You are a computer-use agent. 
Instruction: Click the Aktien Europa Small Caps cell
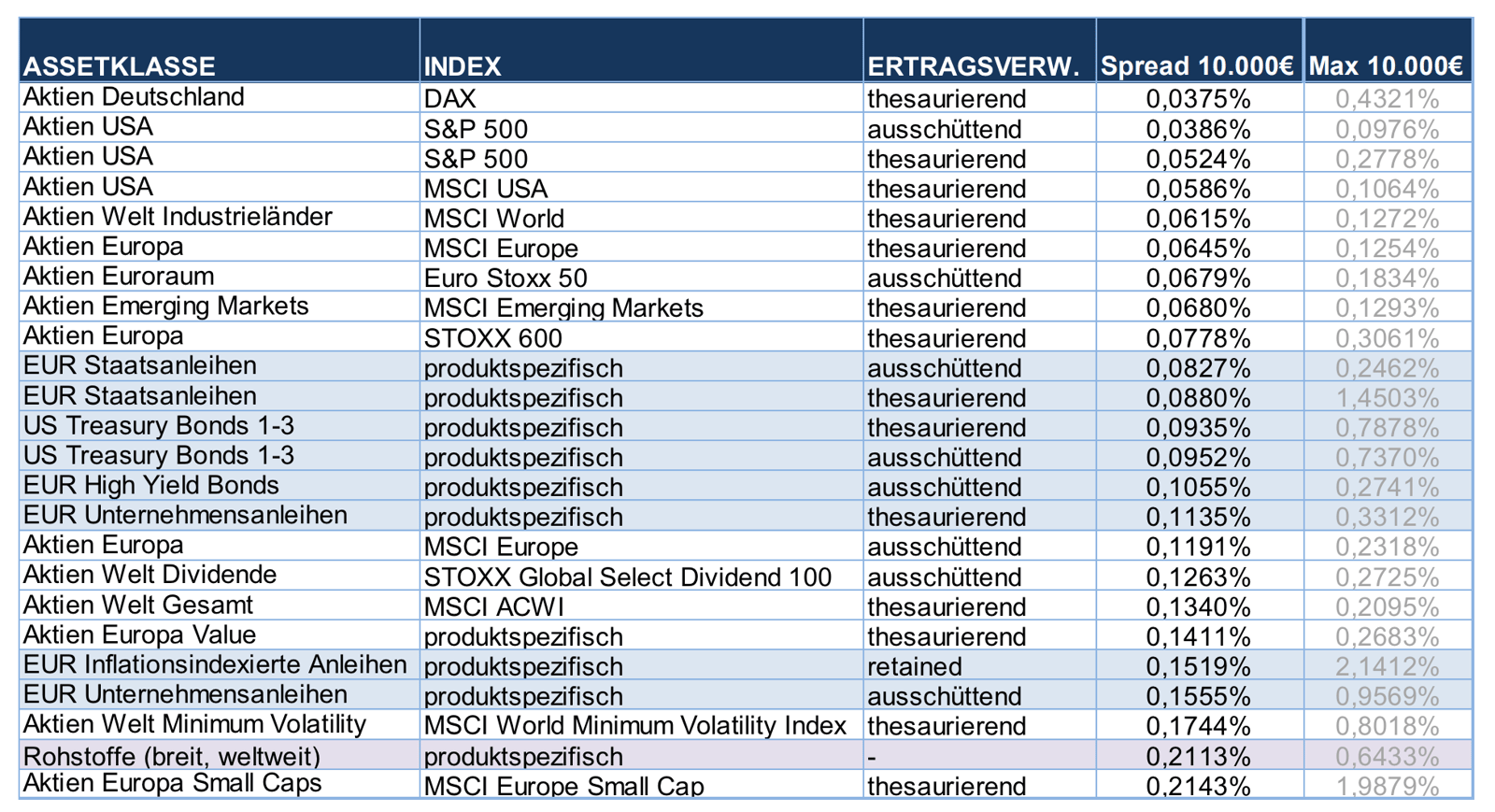tap(172, 784)
